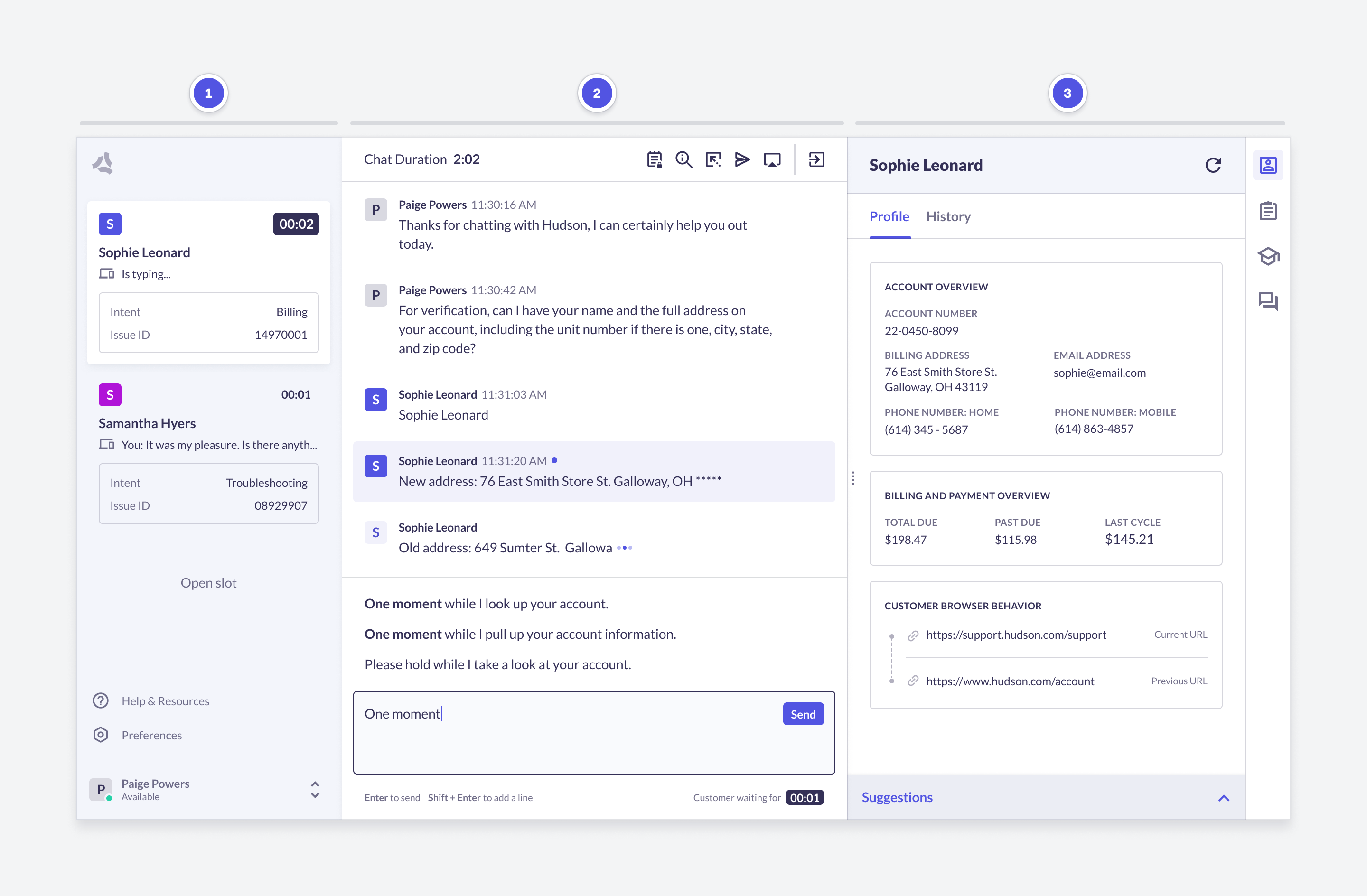Image resolution: width=1367 pixels, height=896 pixels.
Task: Click the end chat exit icon
Action: (816, 159)
